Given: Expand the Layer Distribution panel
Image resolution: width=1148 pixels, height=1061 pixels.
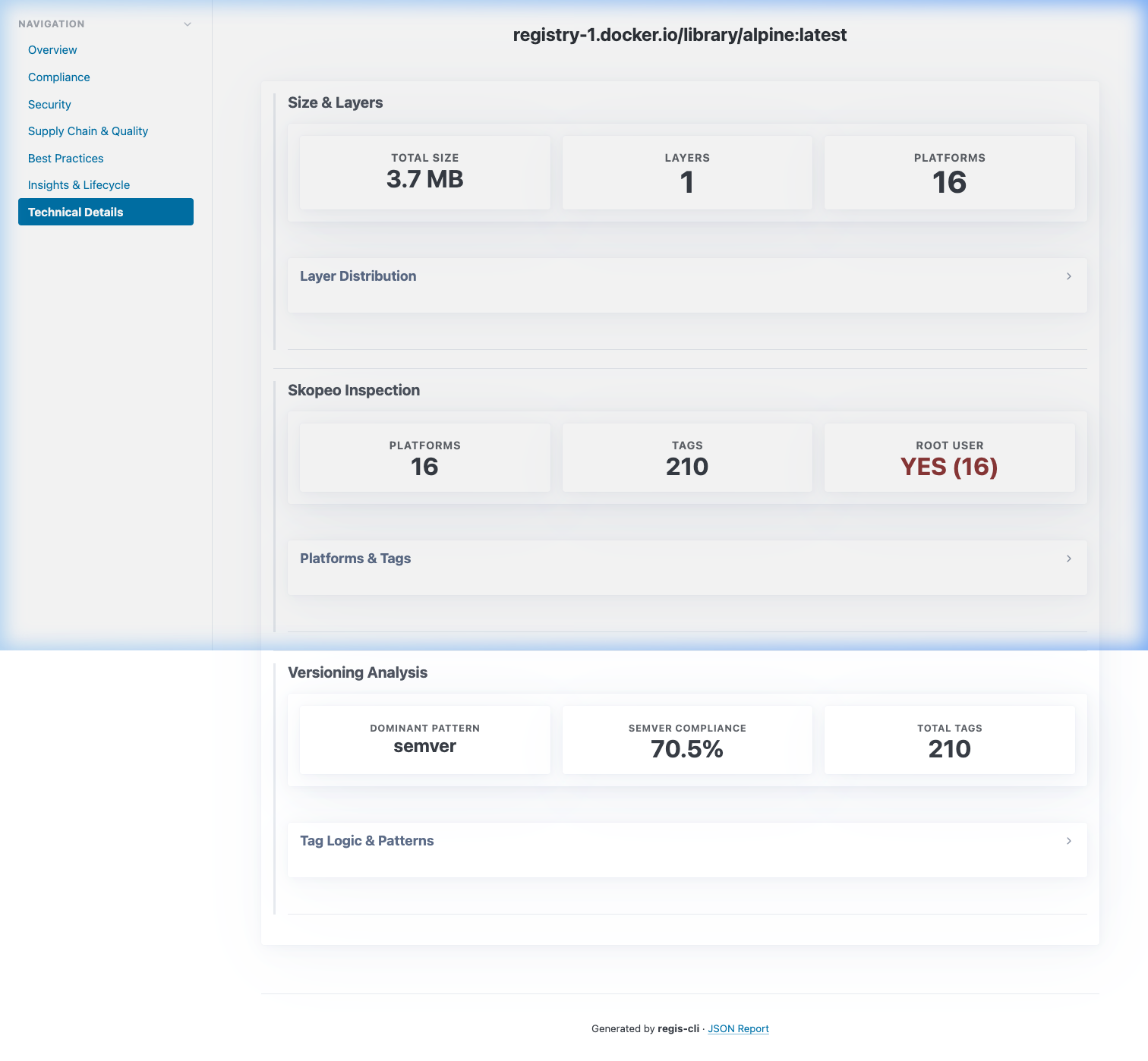Looking at the screenshot, I should click(x=358, y=276).
